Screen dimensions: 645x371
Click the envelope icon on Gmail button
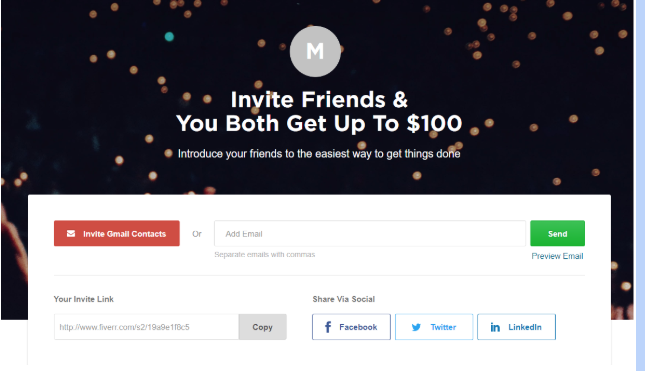click(71, 234)
